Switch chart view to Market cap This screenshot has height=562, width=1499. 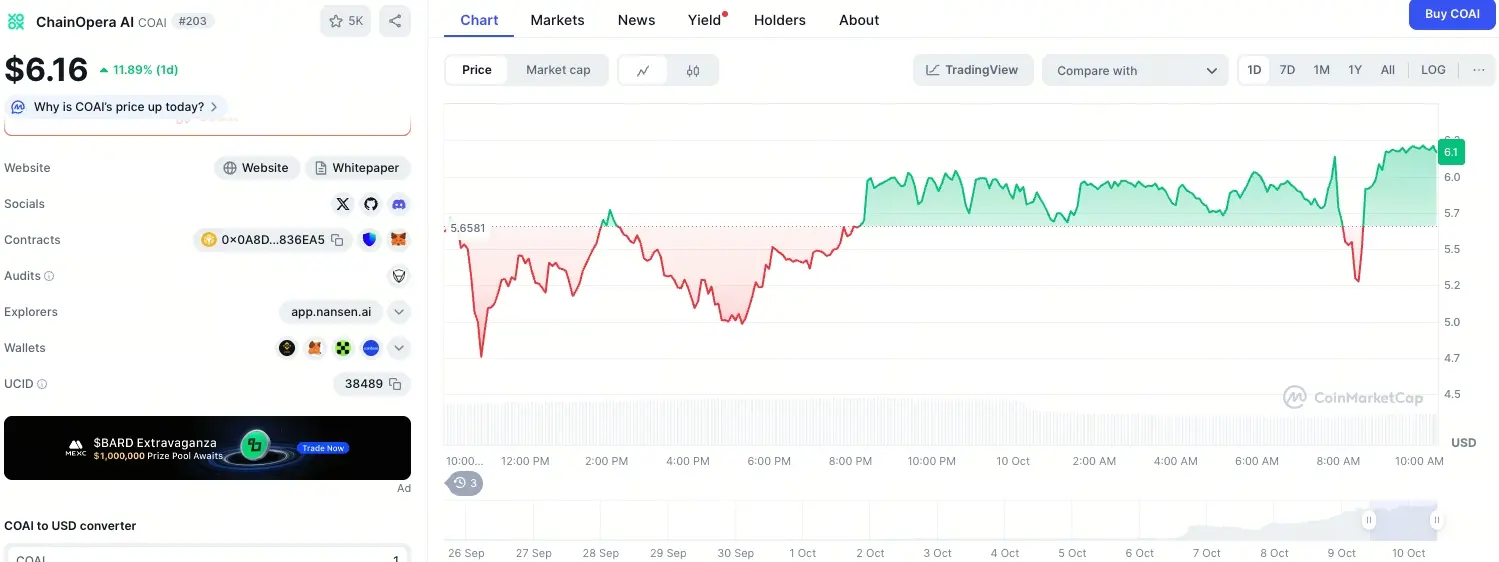[x=558, y=70]
